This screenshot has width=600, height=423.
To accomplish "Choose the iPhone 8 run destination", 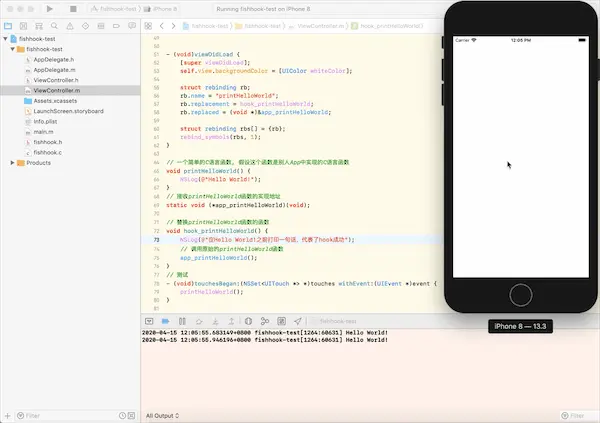I will point(161,9).
